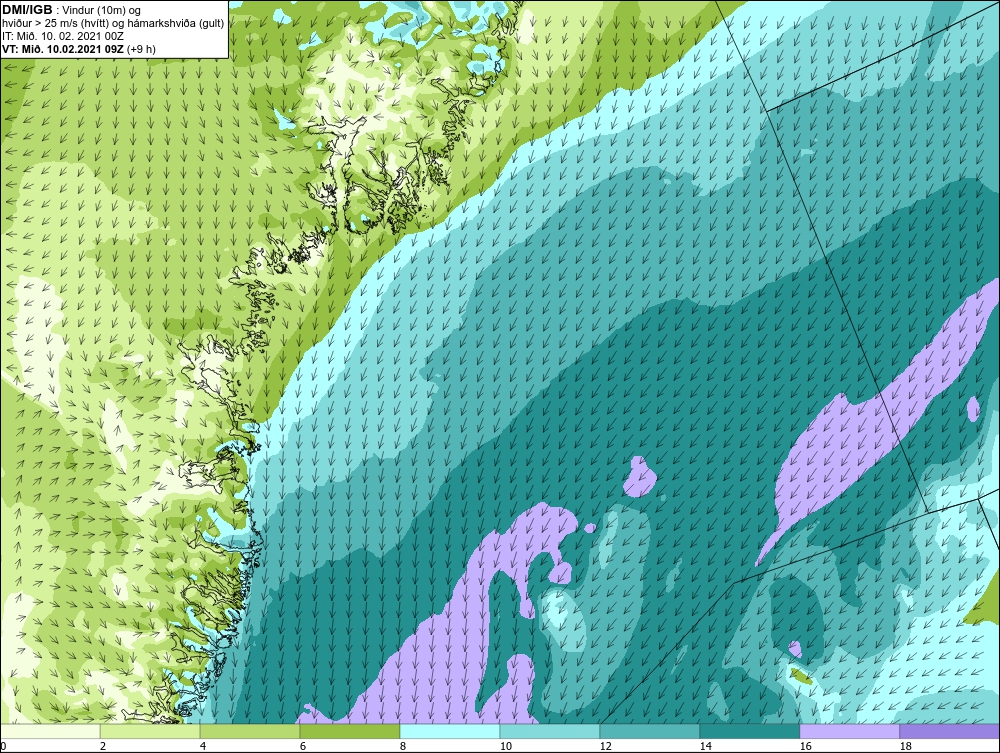Click the 2–4 m/s light green legend swatch
1000x753 pixels.
[150, 731]
